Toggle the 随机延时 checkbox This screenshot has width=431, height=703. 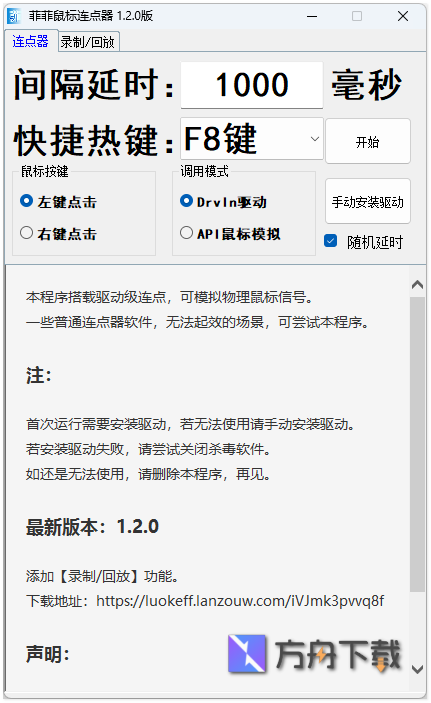pos(331,241)
